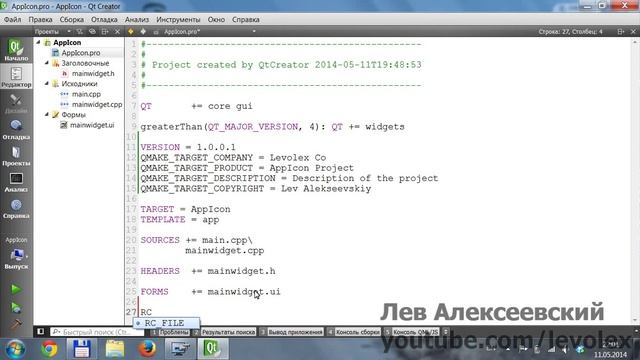The image size is (640, 360).
Task: Click the Быстрый поиск locator field
Action: [97, 332]
